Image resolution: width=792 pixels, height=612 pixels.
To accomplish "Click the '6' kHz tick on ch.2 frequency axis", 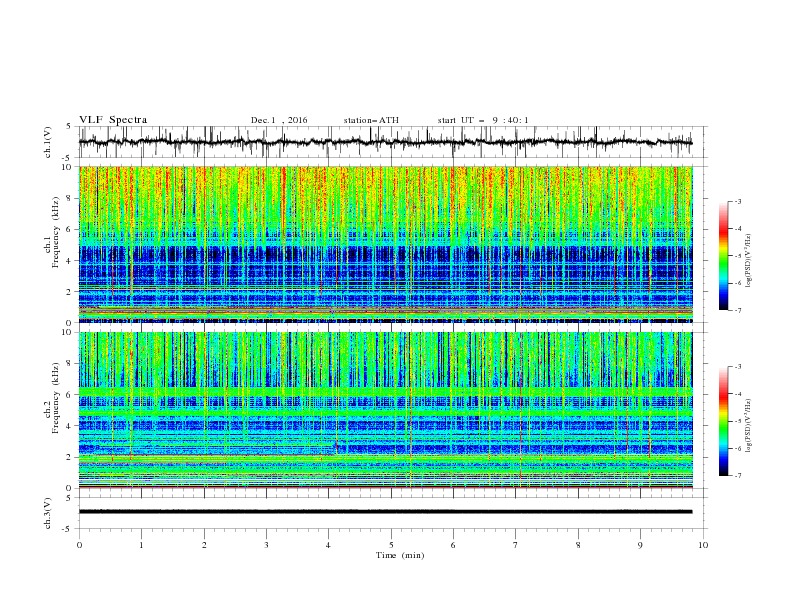I will pos(69,395).
